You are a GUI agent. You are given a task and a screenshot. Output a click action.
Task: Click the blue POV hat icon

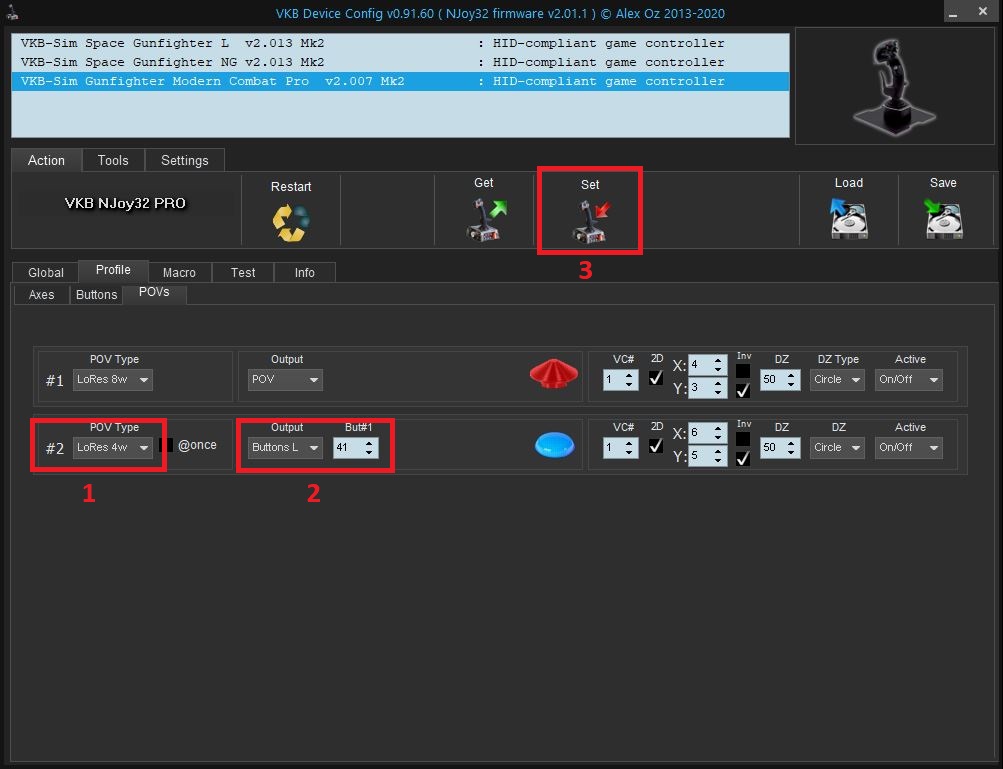coord(555,445)
